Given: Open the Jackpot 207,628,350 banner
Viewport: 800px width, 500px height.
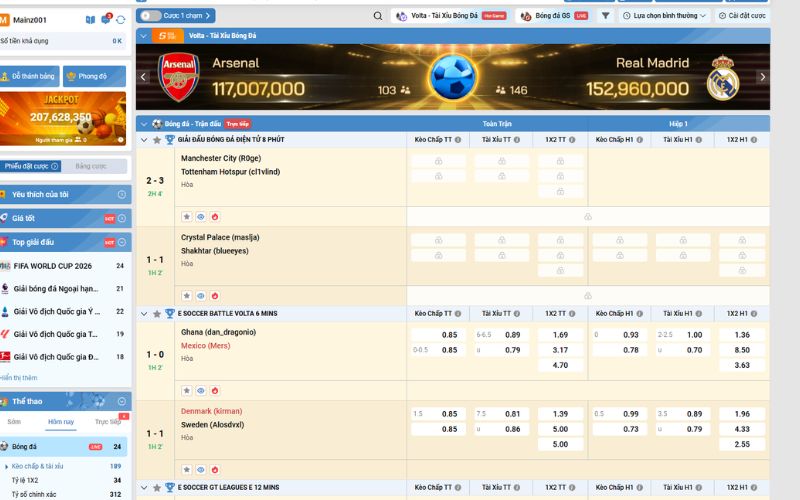Looking at the screenshot, I should pyautogui.click(x=62, y=119).
